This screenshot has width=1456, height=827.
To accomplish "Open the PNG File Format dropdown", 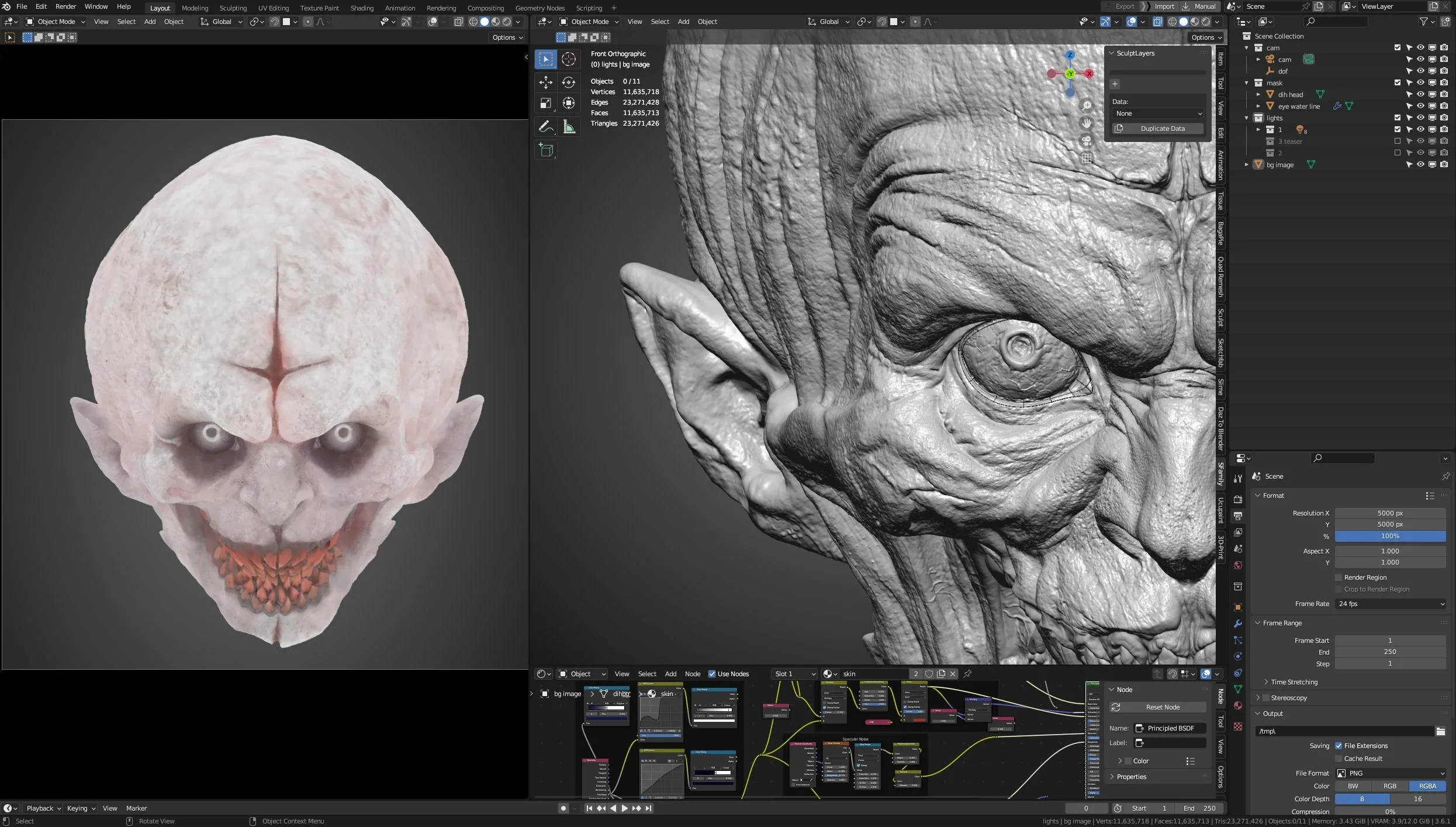I will (x=1390, y=773).
